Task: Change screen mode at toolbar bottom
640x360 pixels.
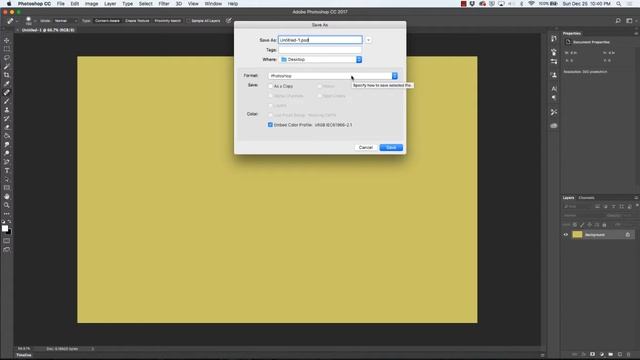Action: [7, 250]
